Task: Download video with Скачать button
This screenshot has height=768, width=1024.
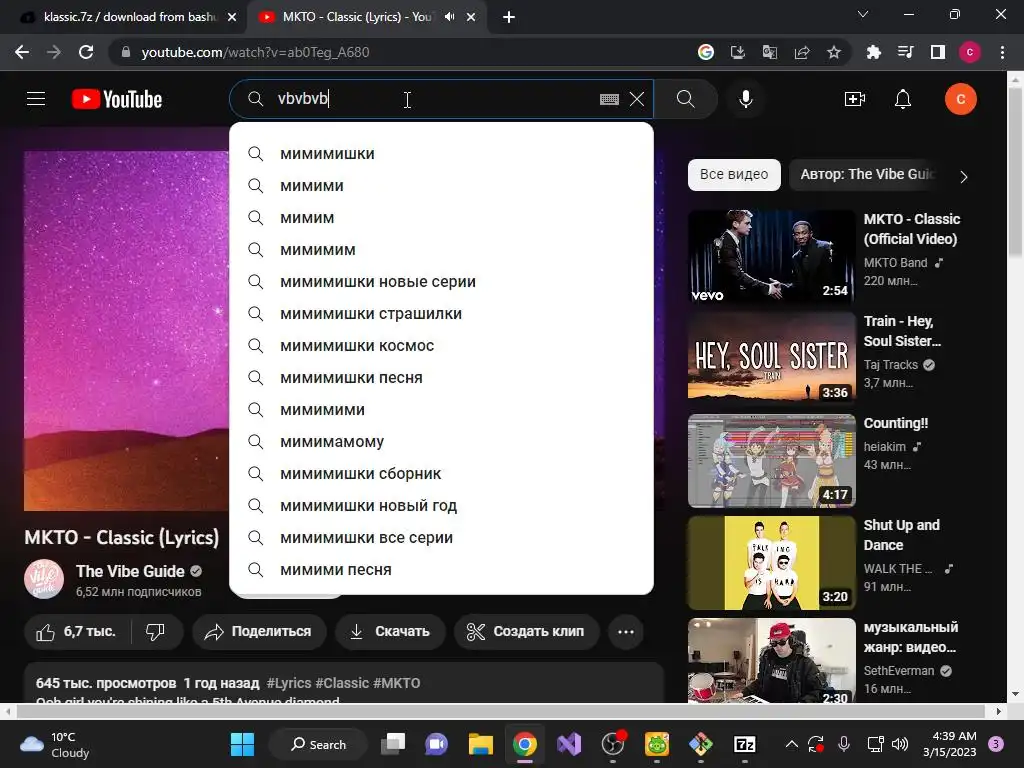Action: point(390,632)
